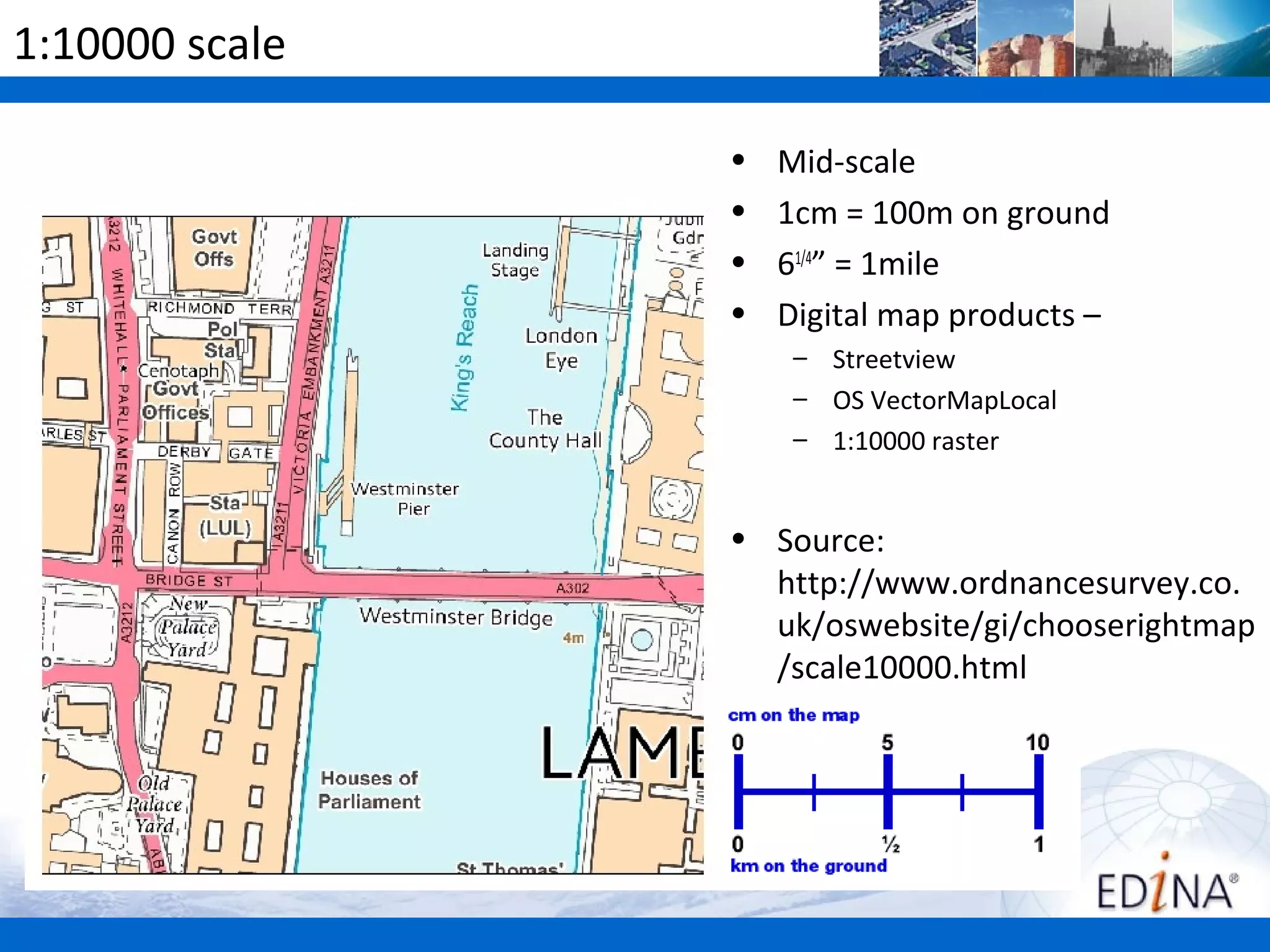Click 'Govt Offices' label near Cenotaph
This screenshot has width=1270, height=952.
pyautogui.click(x=175, y=400)
